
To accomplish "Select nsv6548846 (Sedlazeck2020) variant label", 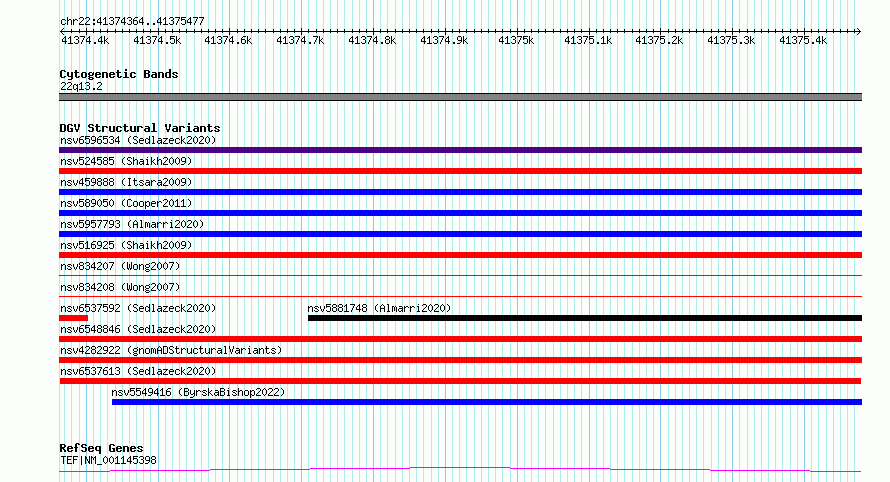I will [x=138, y=329].
